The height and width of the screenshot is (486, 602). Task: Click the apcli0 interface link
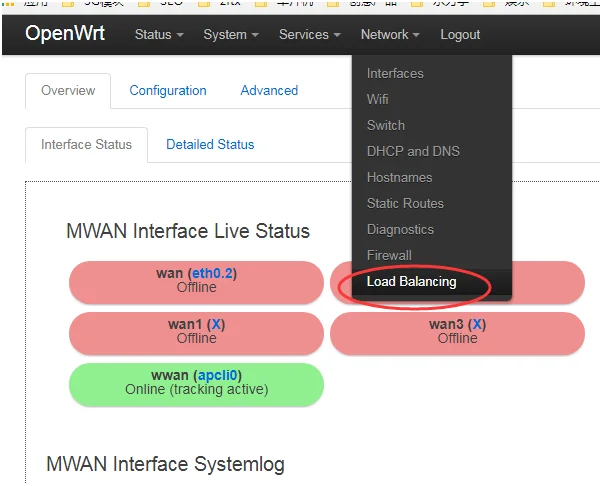217,375
